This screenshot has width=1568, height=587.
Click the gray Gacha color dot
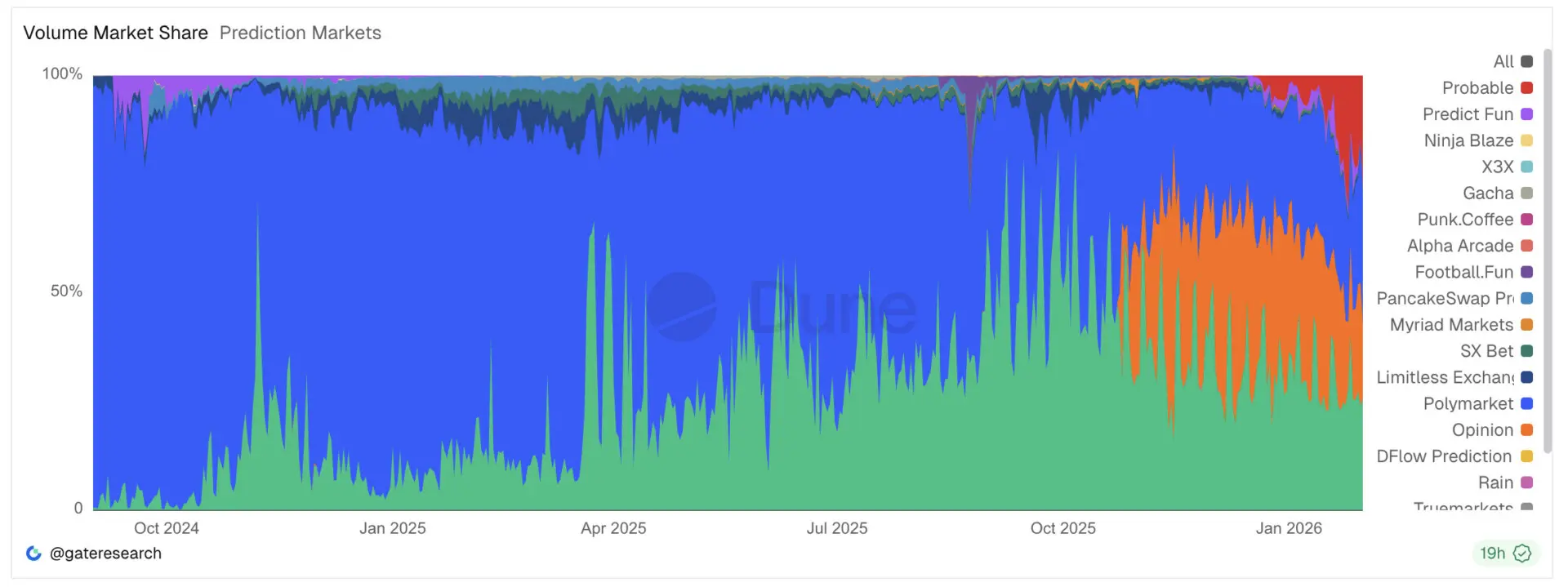click(1526, 193)
